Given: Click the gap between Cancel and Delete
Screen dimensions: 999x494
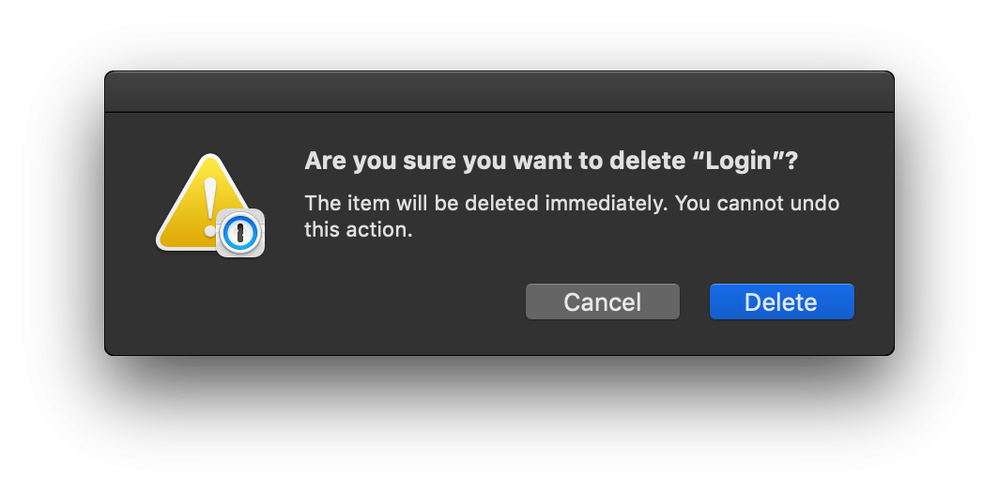Looking at the screenshot, I should tap(695, 302).
